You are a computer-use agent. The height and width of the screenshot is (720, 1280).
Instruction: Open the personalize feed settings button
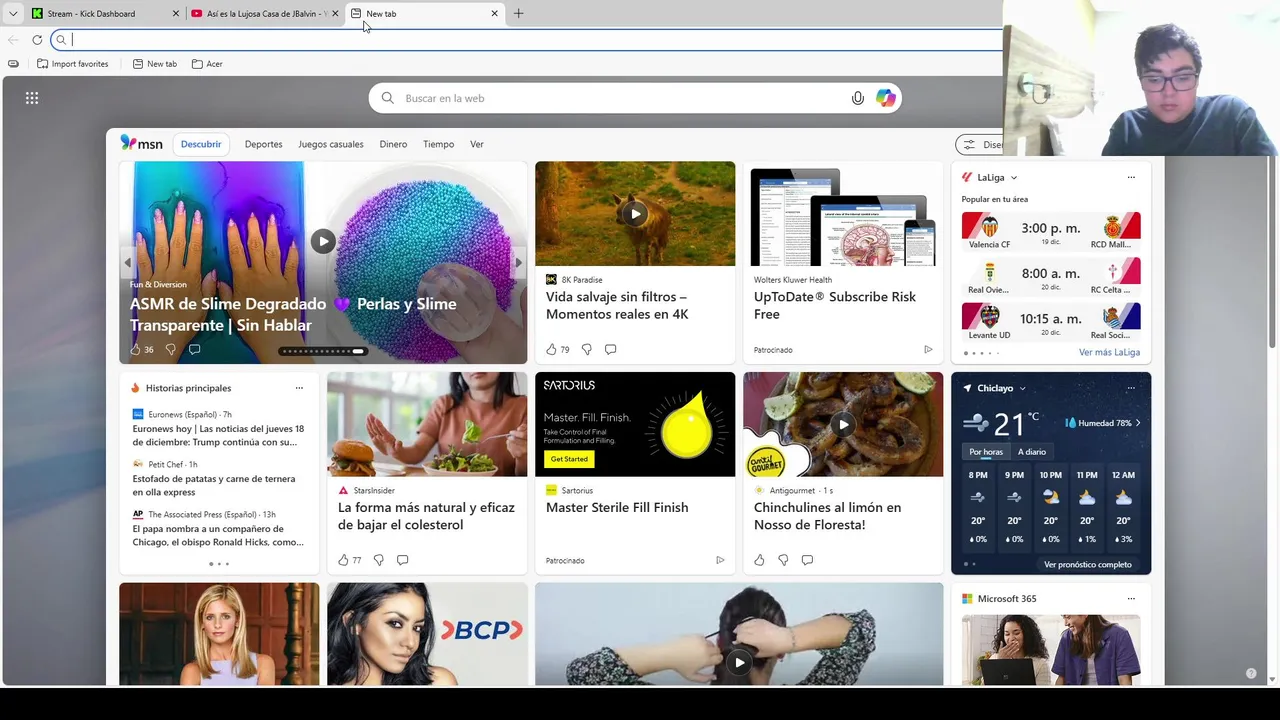(979, 145)
